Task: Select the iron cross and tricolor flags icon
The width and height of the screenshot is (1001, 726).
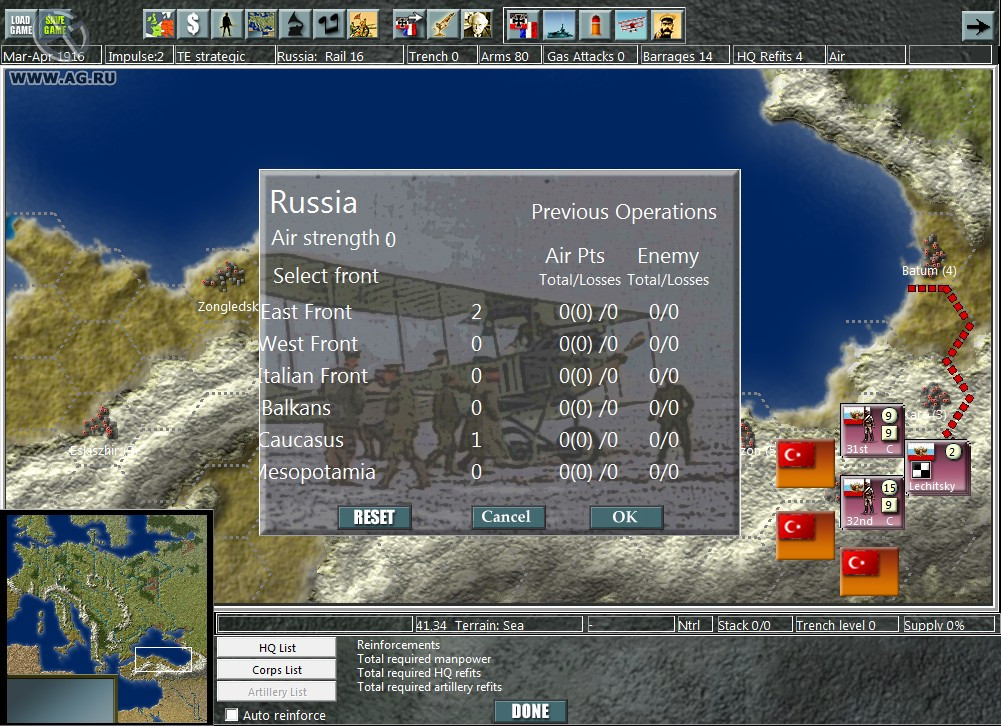Action: [x=523, y=24]
